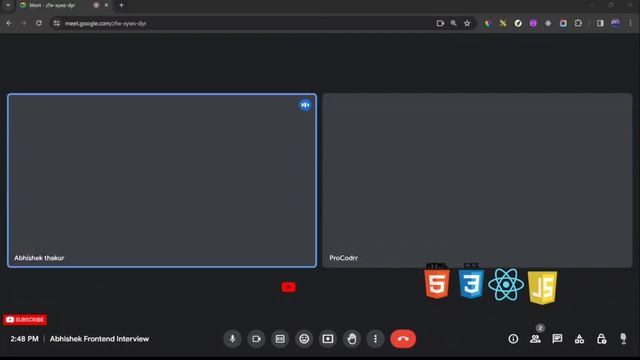Click the red SUBSCRIBE button
The image size is (640, 360).
[x=25, y=320]
